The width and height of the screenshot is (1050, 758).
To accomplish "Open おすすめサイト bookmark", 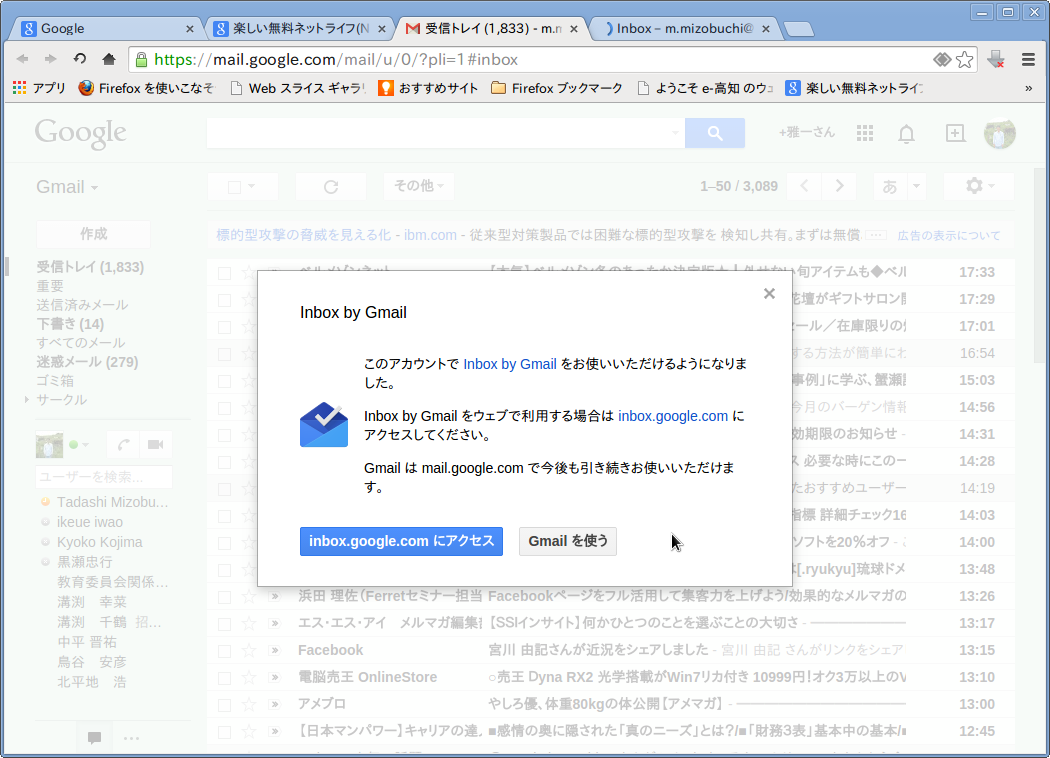I will pos(429,88).
